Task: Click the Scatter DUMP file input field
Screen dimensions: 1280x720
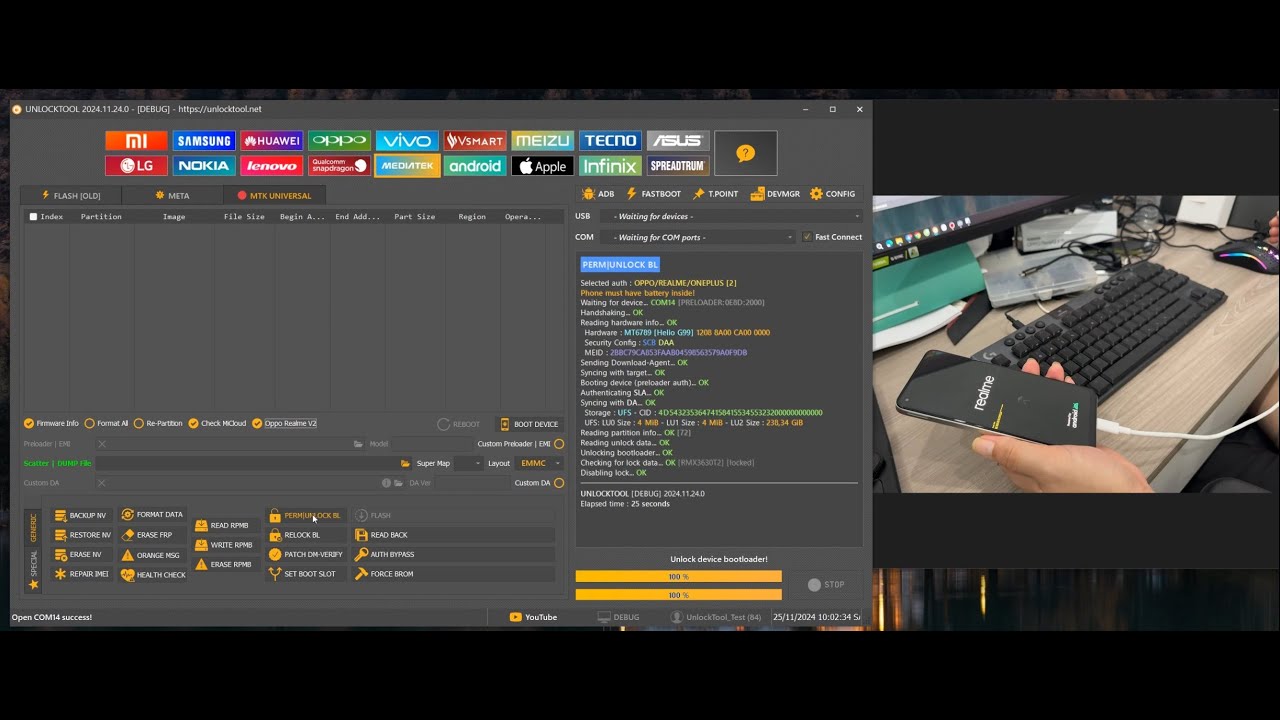Action: tap(246, 463)
